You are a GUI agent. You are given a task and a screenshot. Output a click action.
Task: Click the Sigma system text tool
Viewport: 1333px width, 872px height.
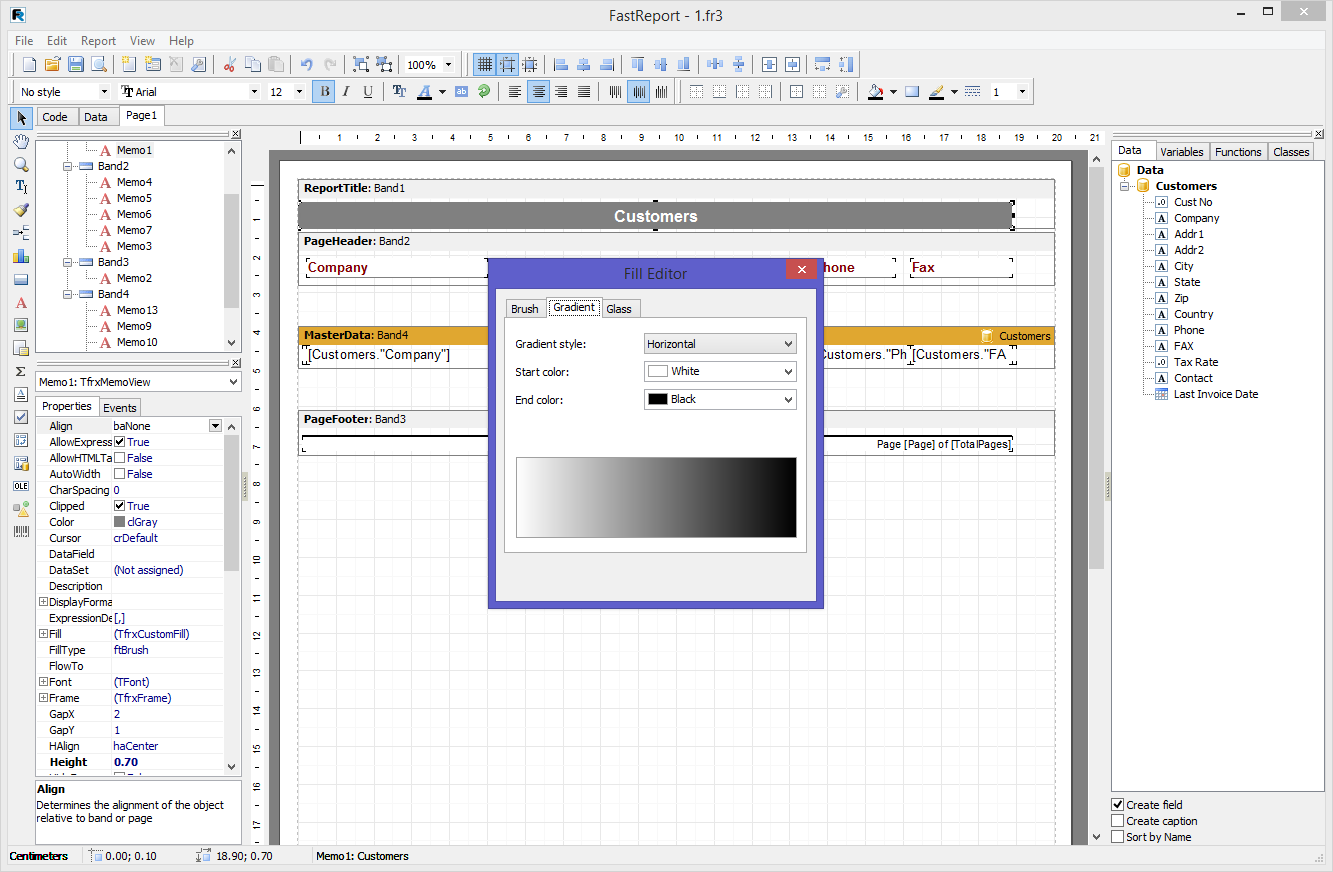21,371
